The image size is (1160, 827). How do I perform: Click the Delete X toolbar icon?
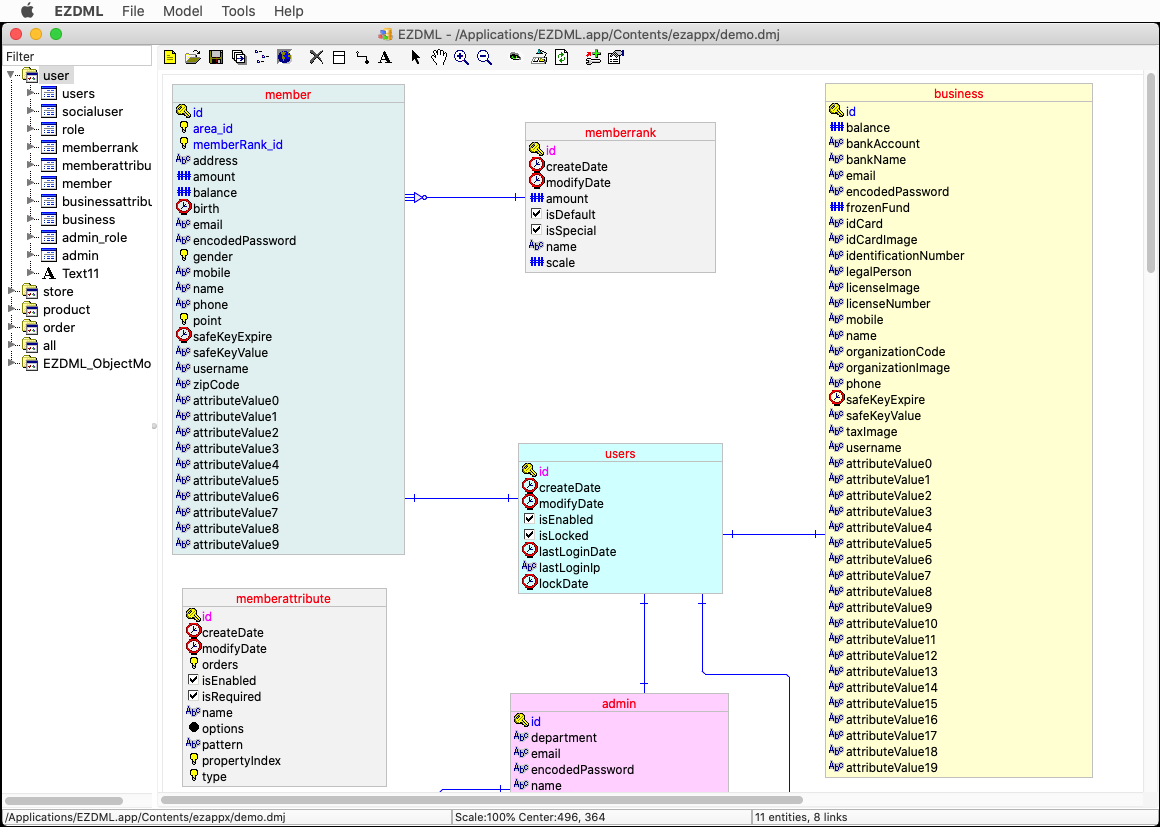point(317,57)
